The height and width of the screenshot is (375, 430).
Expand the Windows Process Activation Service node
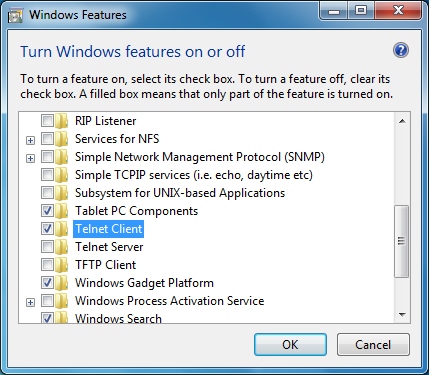(x=30, y=302)
